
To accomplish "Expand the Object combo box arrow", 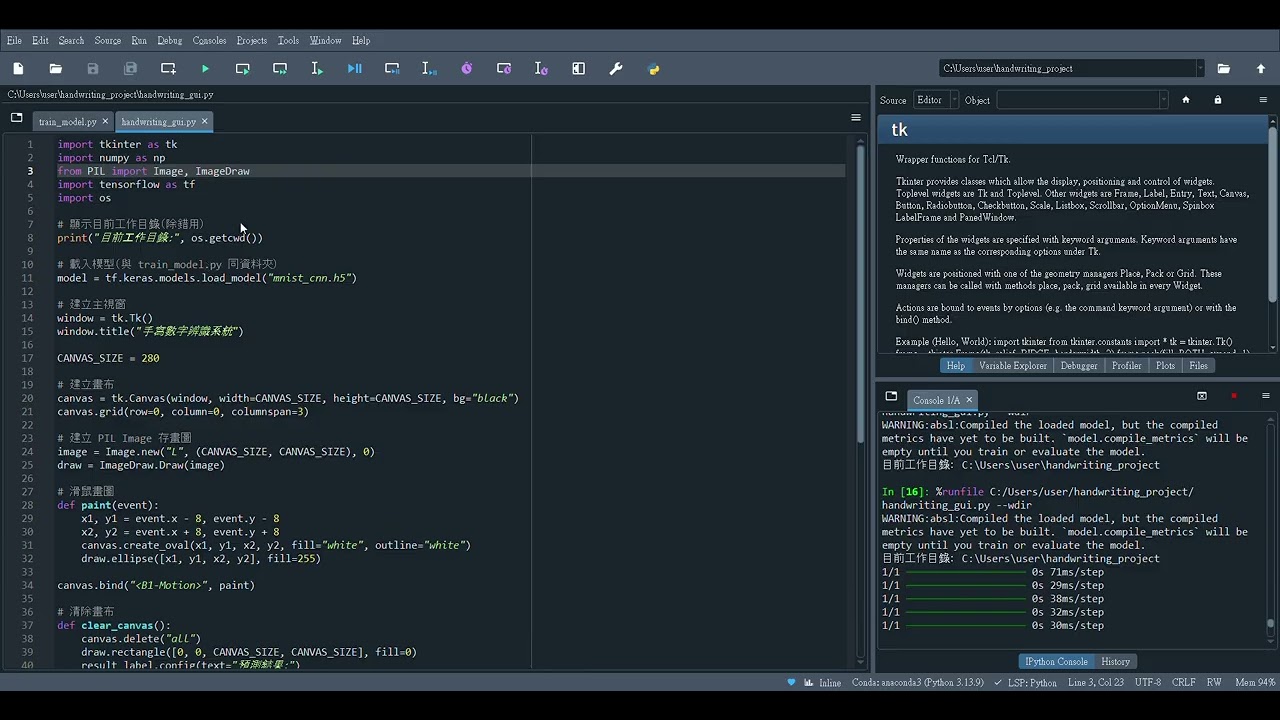I will (1163, 100).
